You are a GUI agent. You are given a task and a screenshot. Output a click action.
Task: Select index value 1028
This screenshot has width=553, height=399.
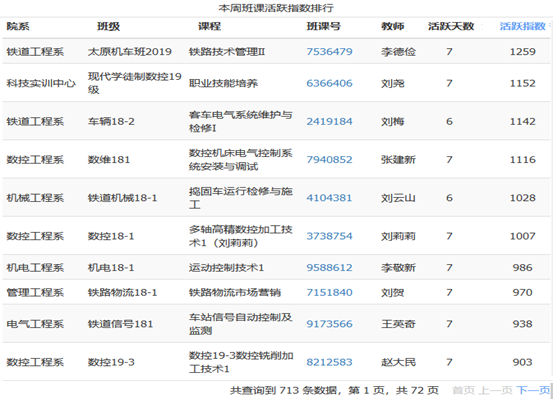[523, 198]
